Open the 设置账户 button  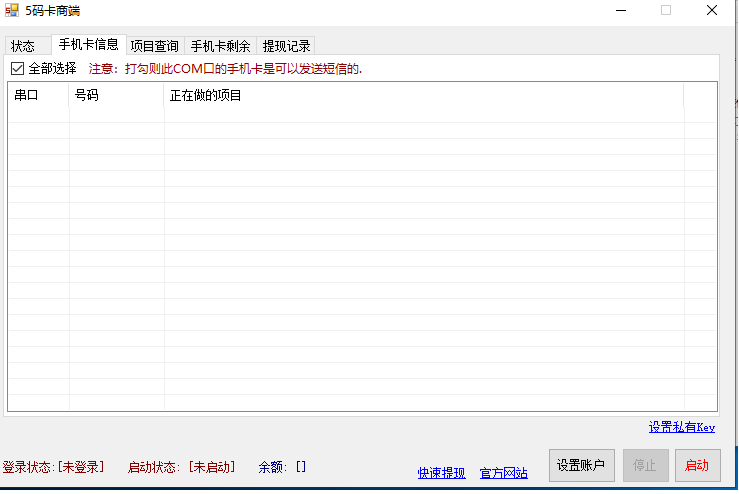tap(582, 465)
